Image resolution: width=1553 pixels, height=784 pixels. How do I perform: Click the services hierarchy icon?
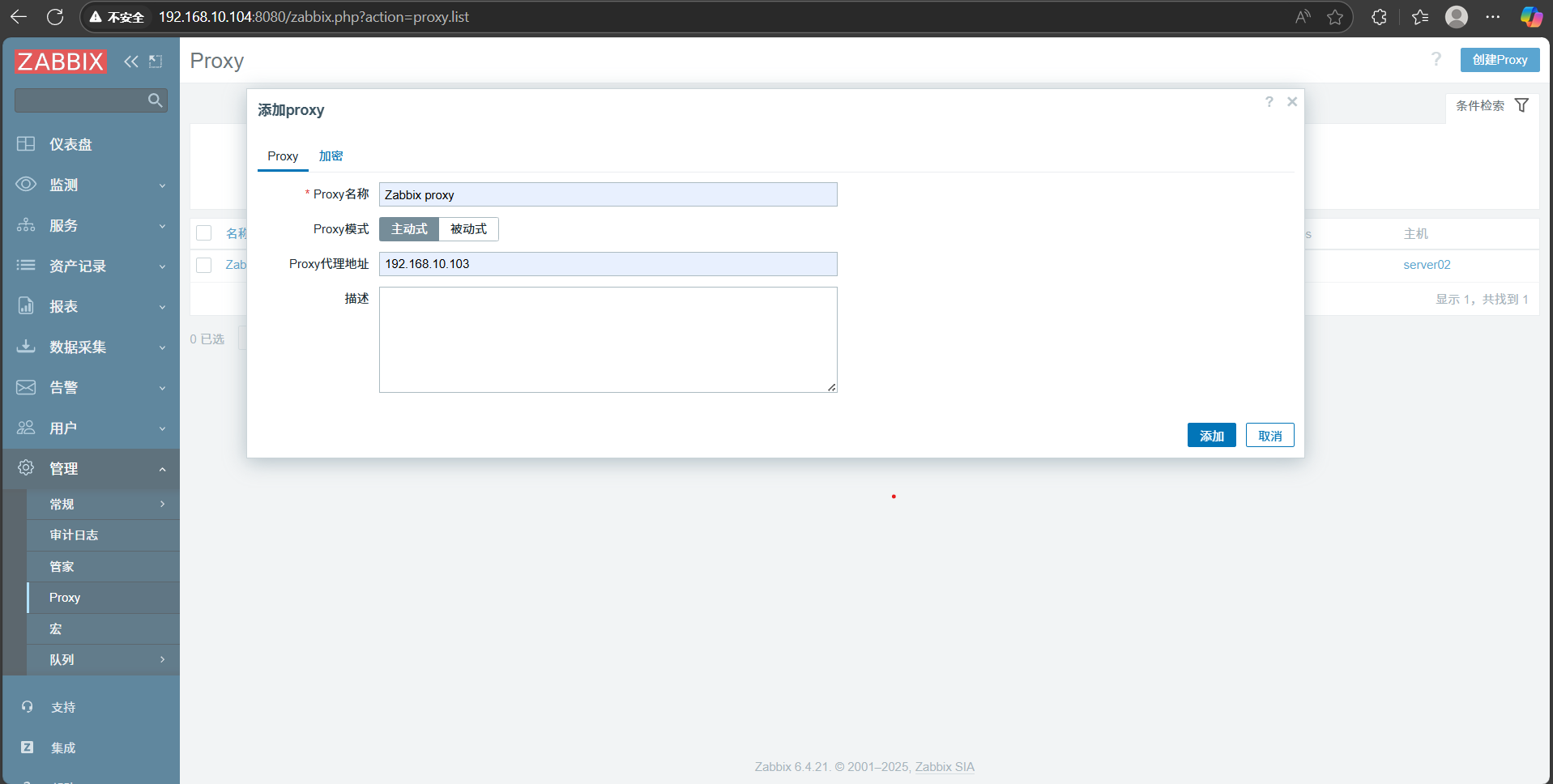point(26,225)
